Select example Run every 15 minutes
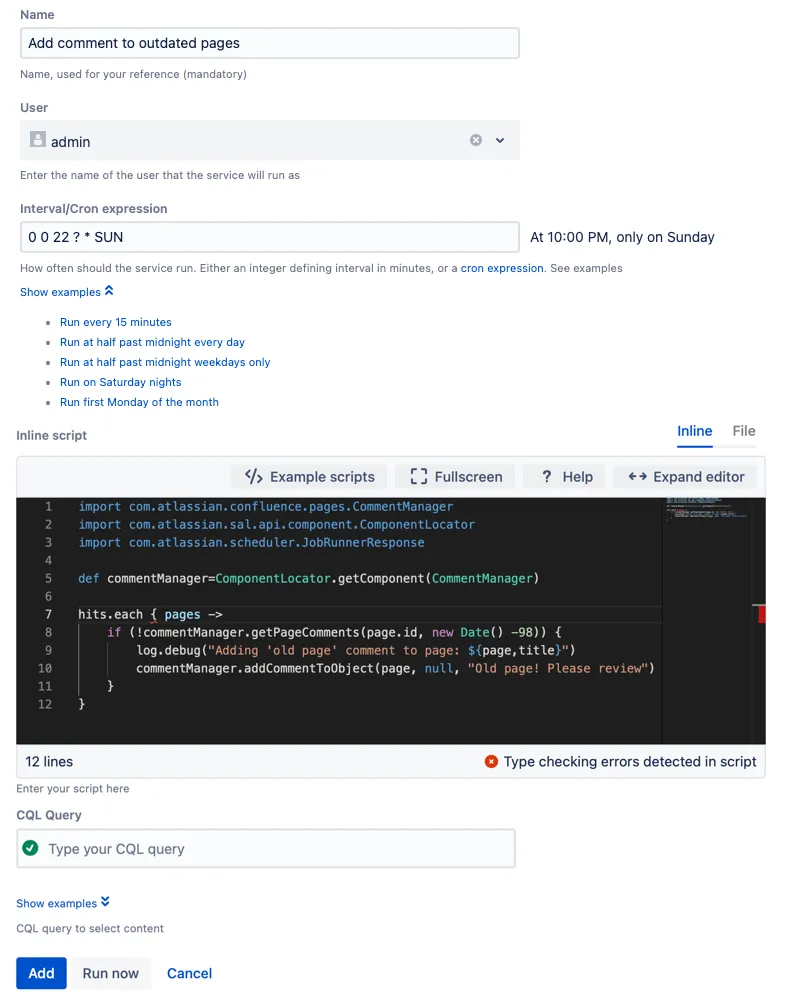Screen dimensions: 789x1002 (x=116, y=322)
